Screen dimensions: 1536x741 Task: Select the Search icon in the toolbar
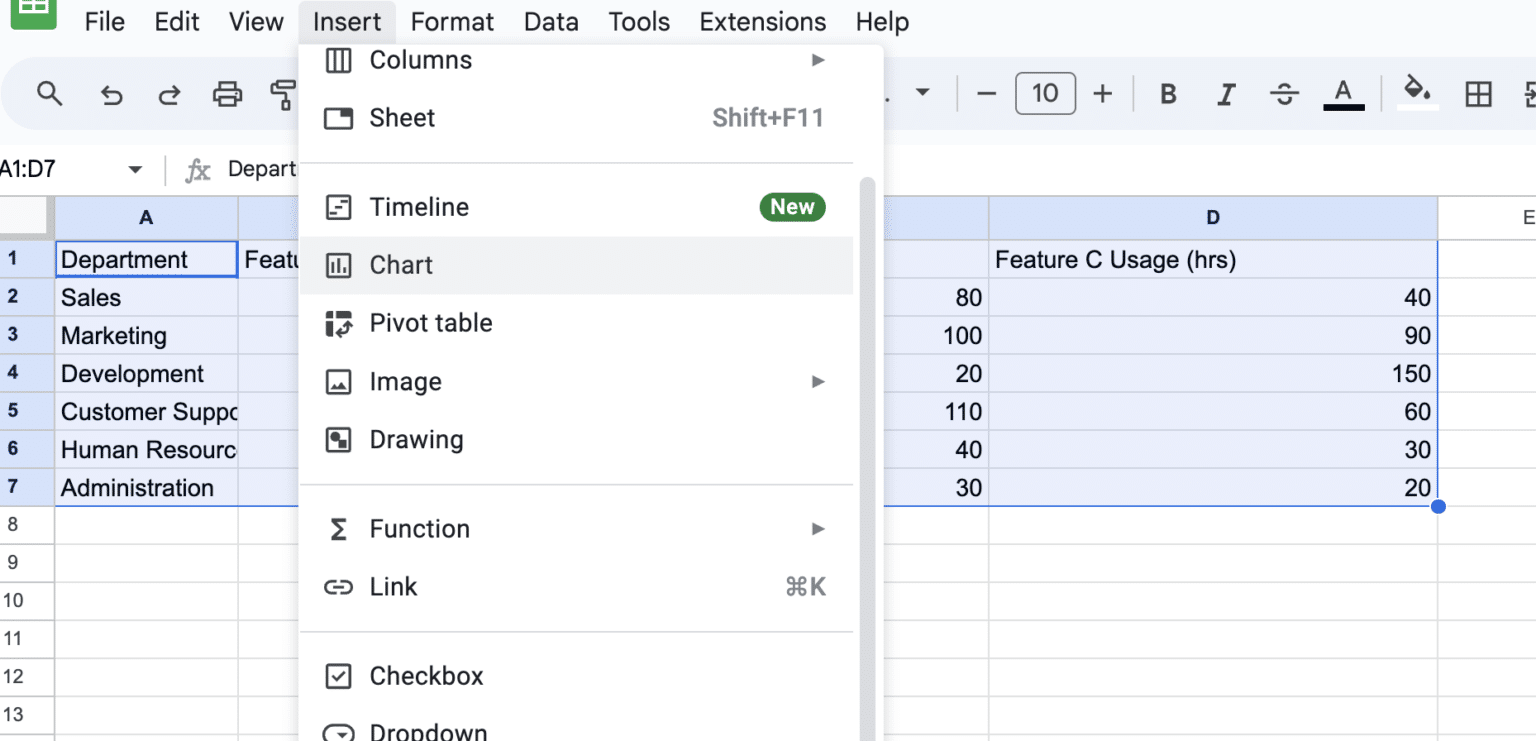click(49, 93)
